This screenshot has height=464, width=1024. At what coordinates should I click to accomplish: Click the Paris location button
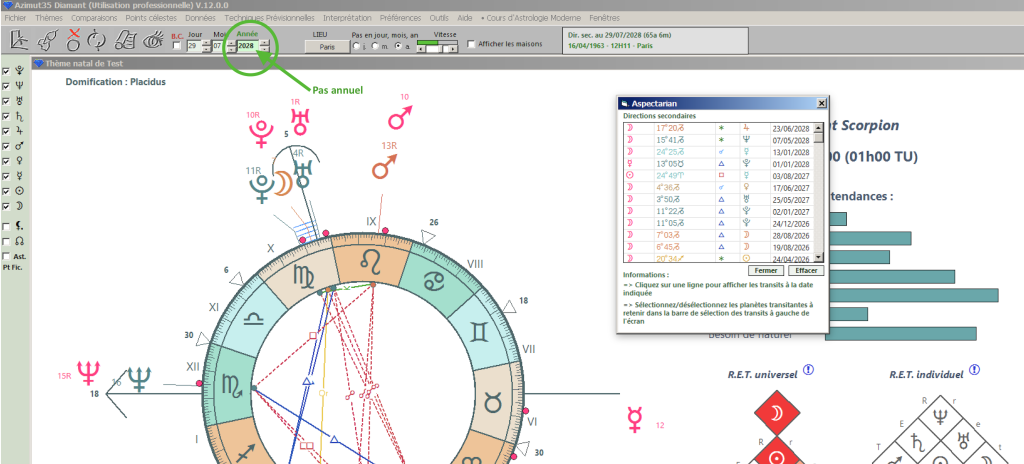(326, 46)
